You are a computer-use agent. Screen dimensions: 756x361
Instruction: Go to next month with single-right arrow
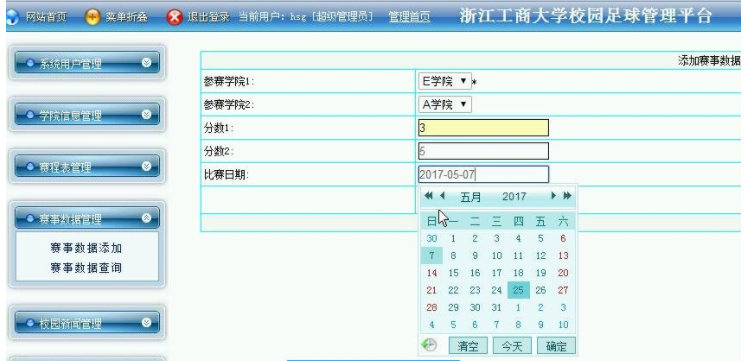(x=554, y=196)
